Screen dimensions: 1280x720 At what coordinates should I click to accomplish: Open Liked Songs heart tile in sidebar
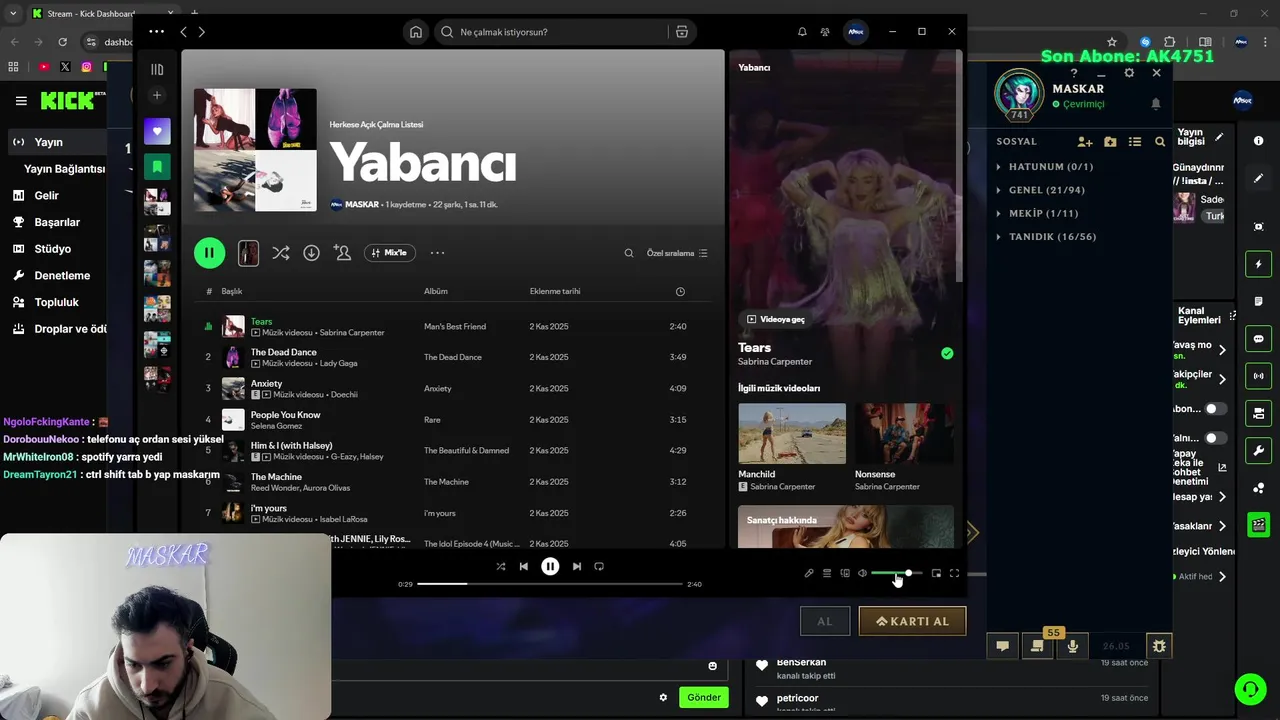pos(157,131)
